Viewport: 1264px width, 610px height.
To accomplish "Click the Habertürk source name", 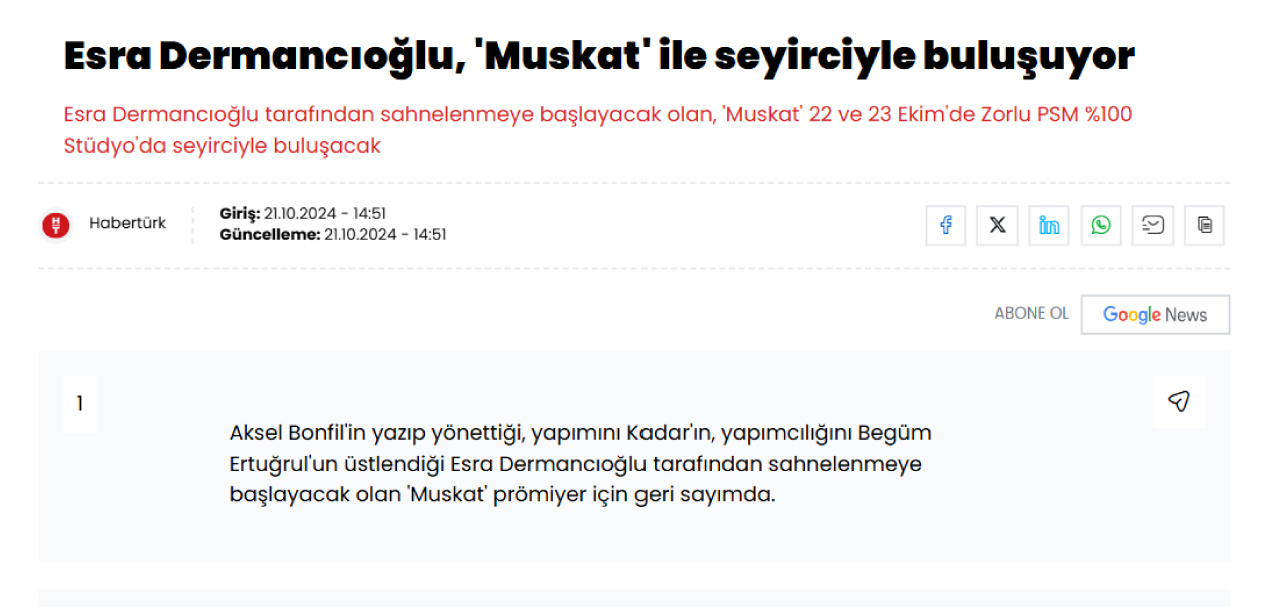I will (x=127, y=224).
